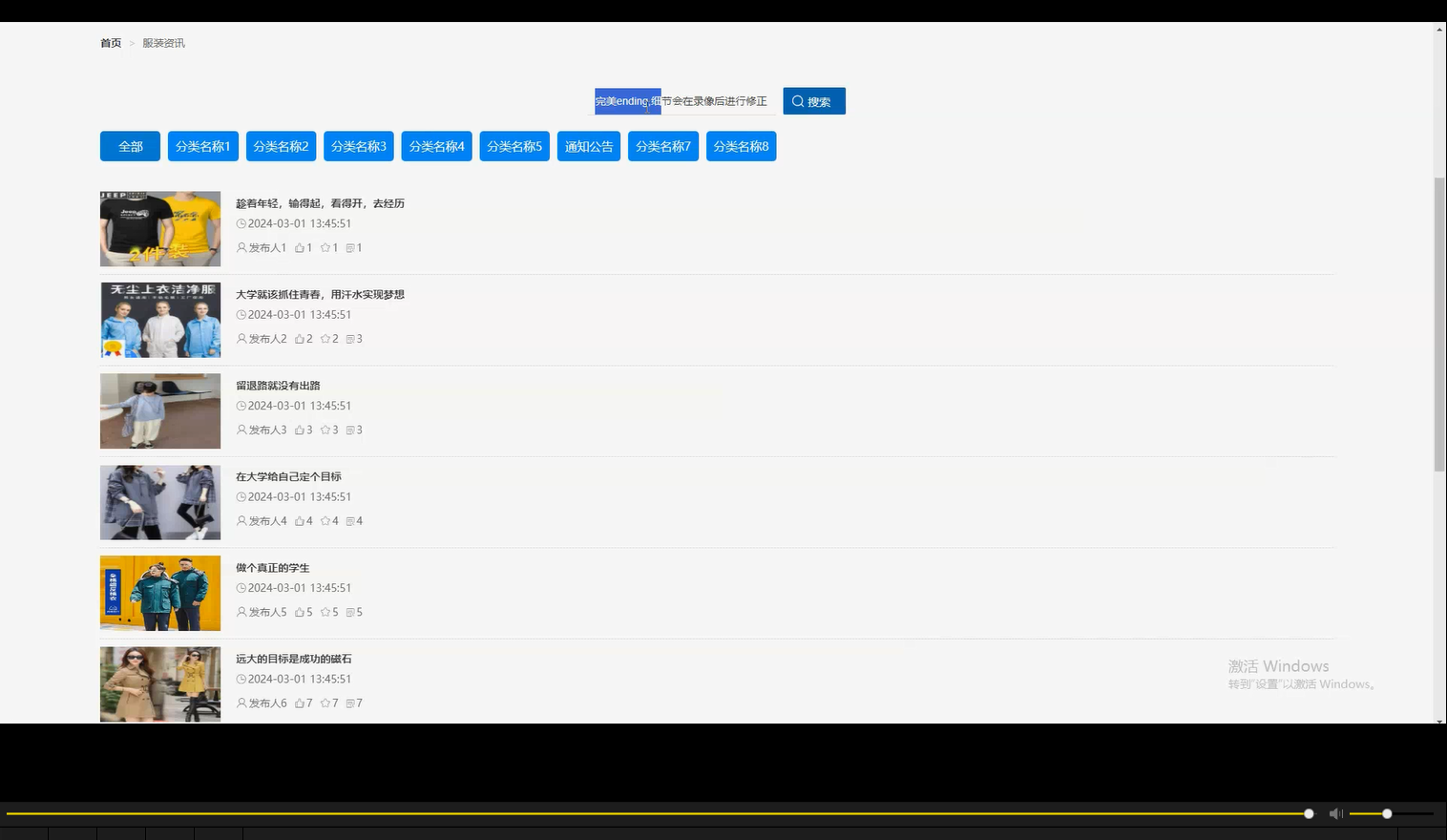Open article 做个真正的学生

pos(272,568)
